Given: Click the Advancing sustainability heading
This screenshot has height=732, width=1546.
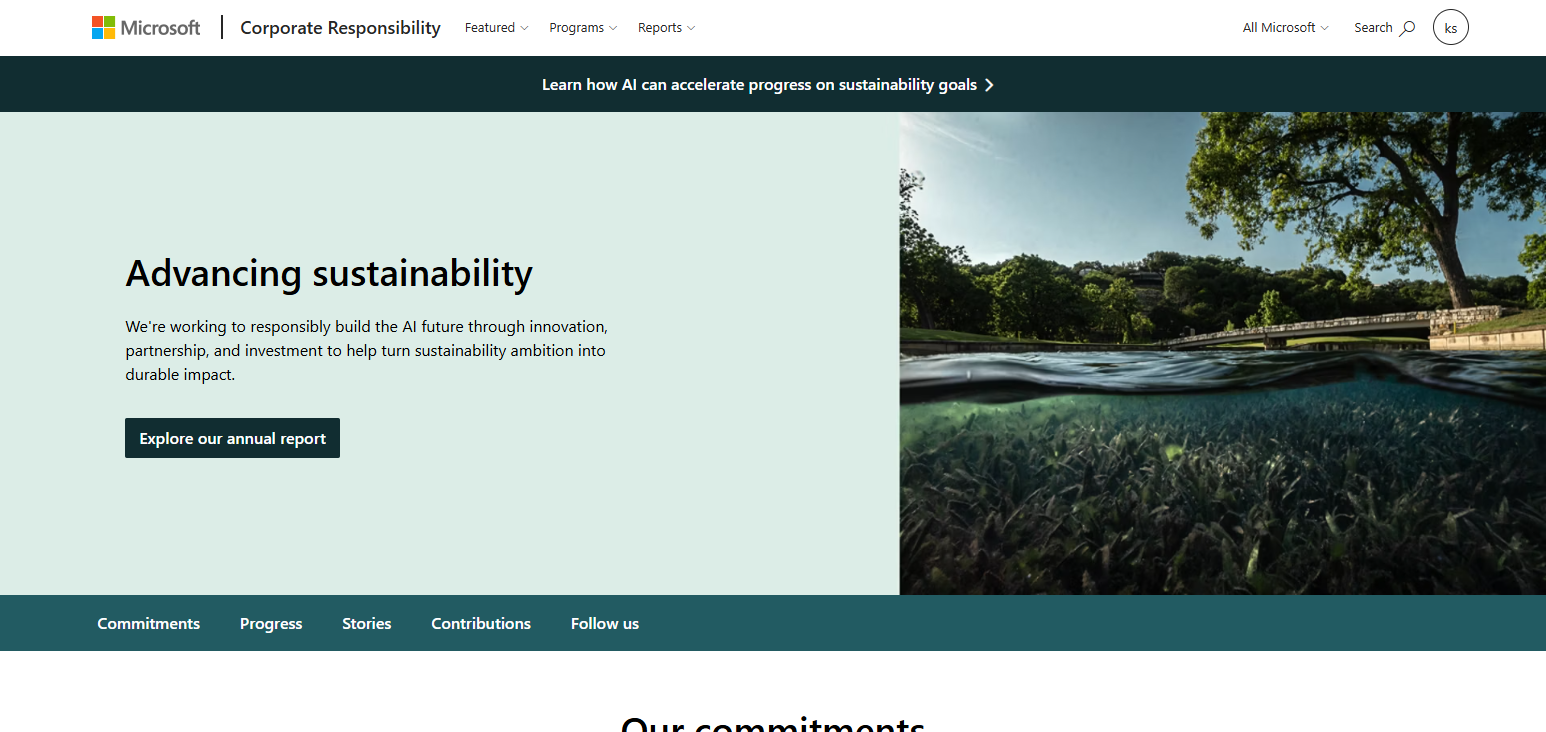Looking at the screenshot, I should pyautogui.click(x=329, y=273).
